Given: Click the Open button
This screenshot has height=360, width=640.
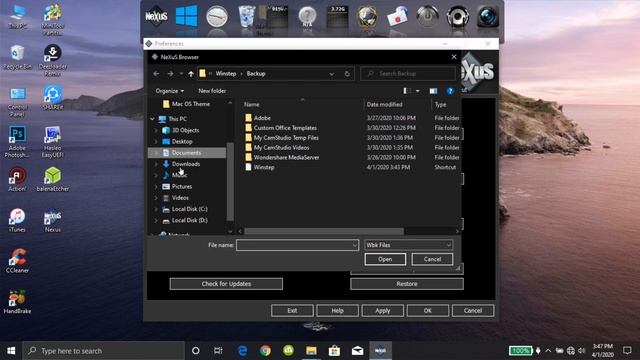Looking at the screenshot, I should coord(385,259).
